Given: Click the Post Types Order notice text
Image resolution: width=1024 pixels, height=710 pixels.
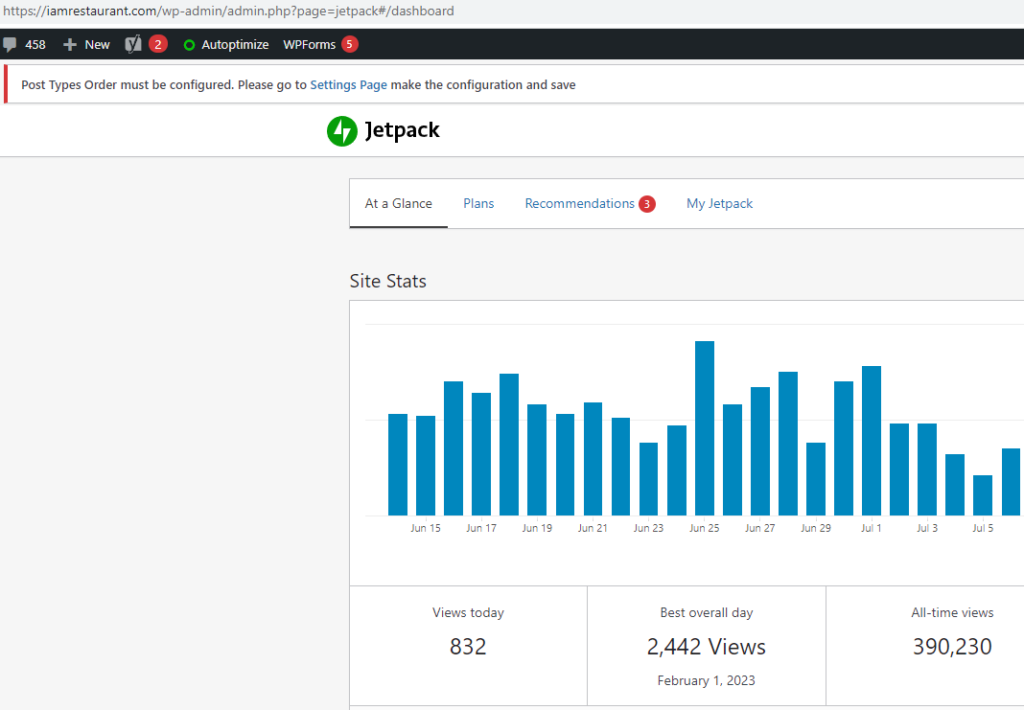Looking at the screenshot, I should pyautogui.click(x=298, y=85).
